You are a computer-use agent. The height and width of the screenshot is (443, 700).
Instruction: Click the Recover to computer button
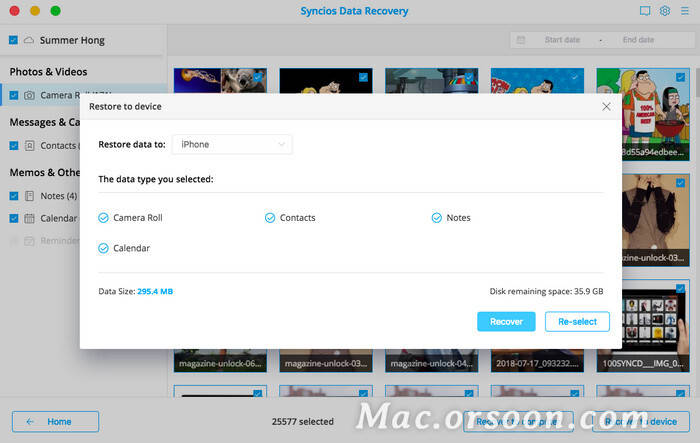(518, 422)
